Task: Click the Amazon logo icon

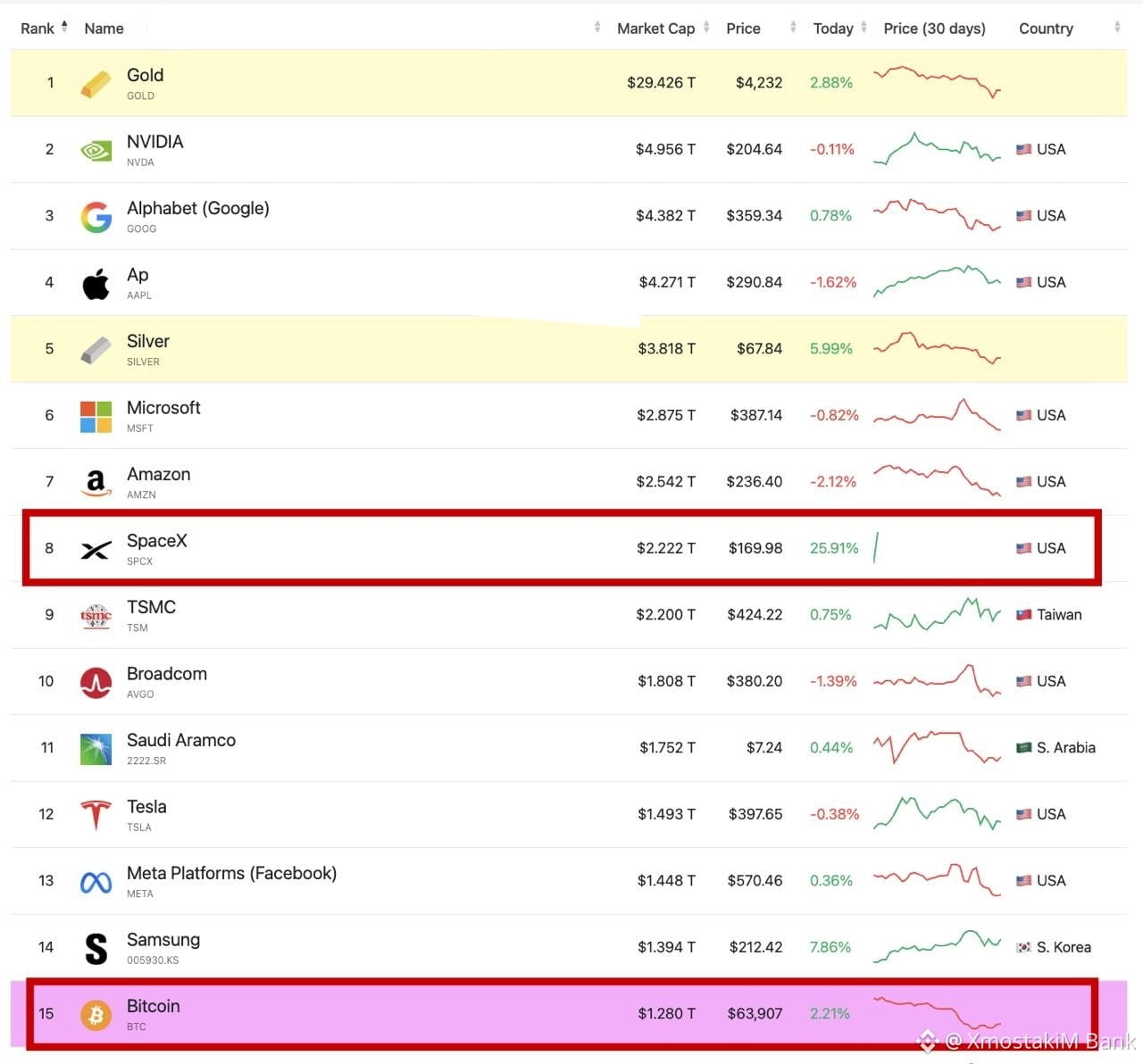Action: [96, 483]
